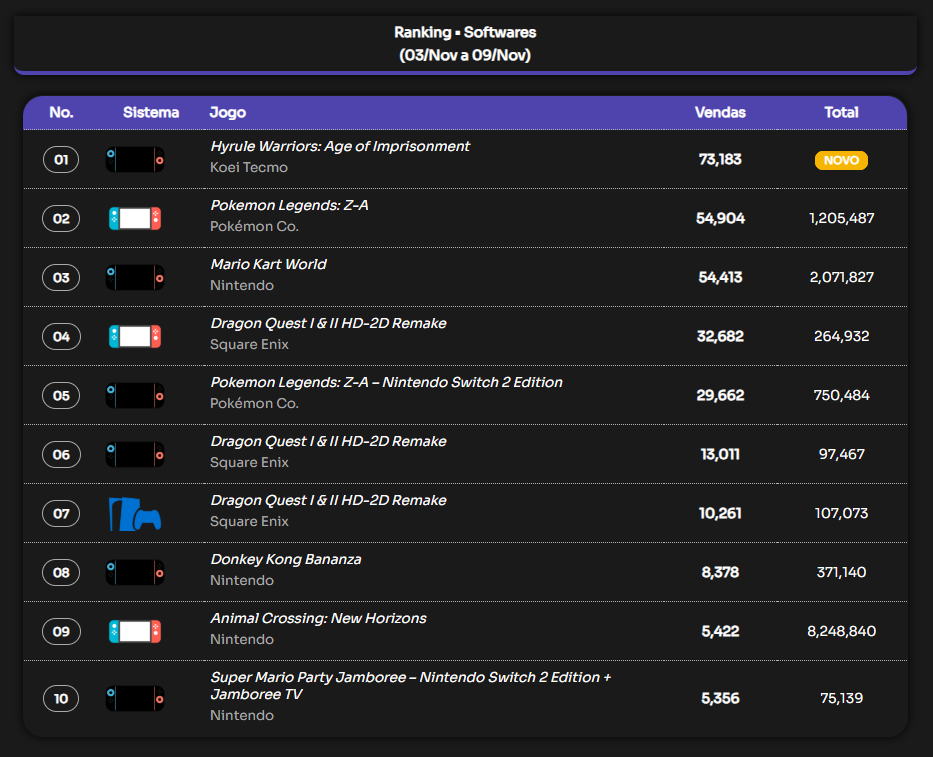The width and height of the screenshot is (933, 757).
Task: Click the No. column header
Action: click(x=61, y=112)
